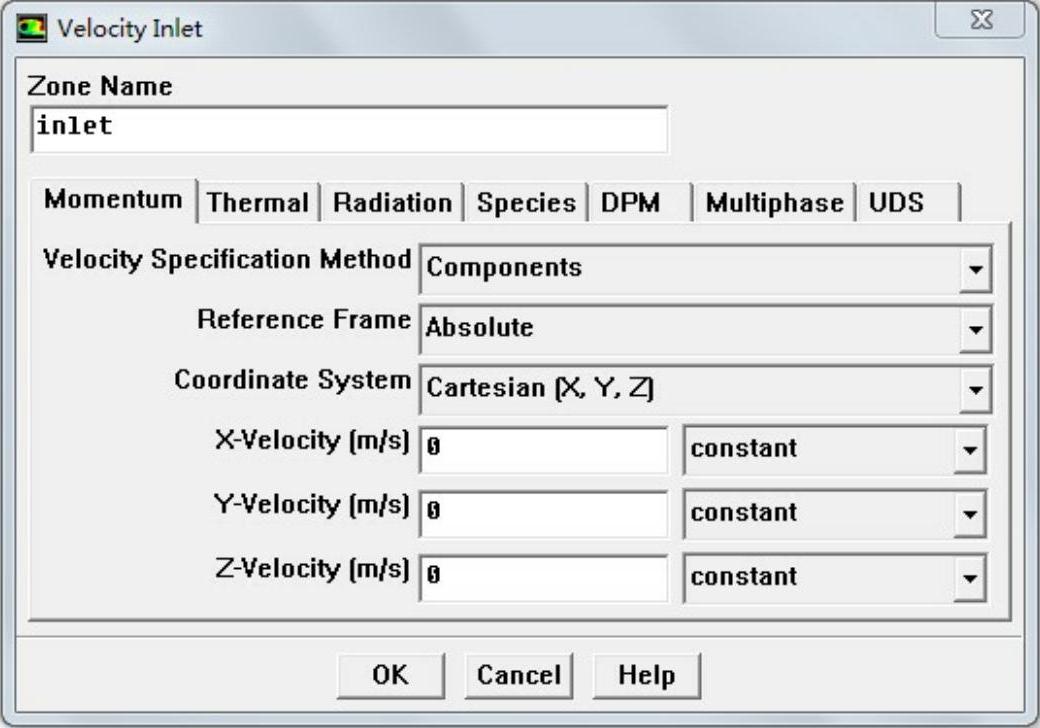Switch to the Momentum tab
This screenshot has width=1040, height=728.
[x=113, y=199]
